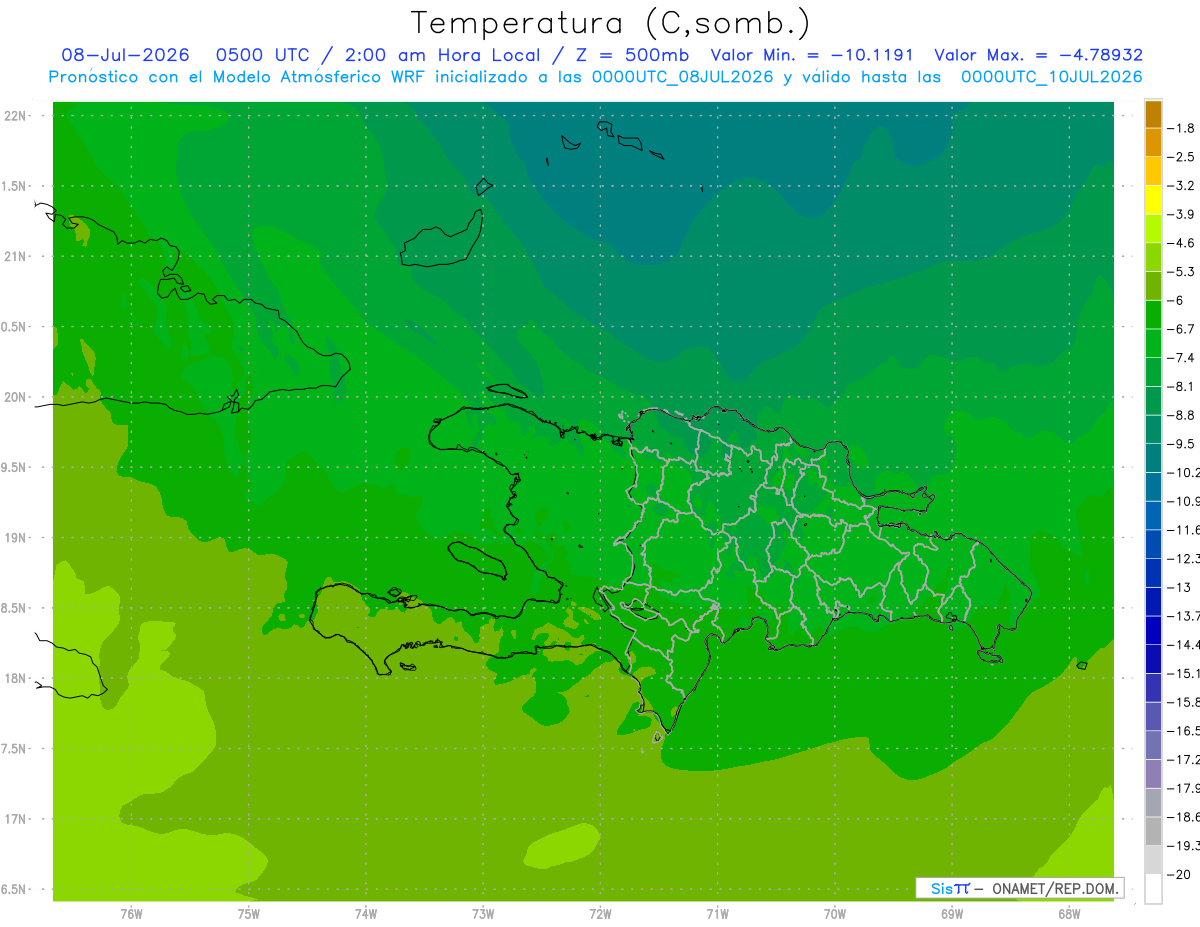Click the '-4.6' legend value

click(1183, 243)
